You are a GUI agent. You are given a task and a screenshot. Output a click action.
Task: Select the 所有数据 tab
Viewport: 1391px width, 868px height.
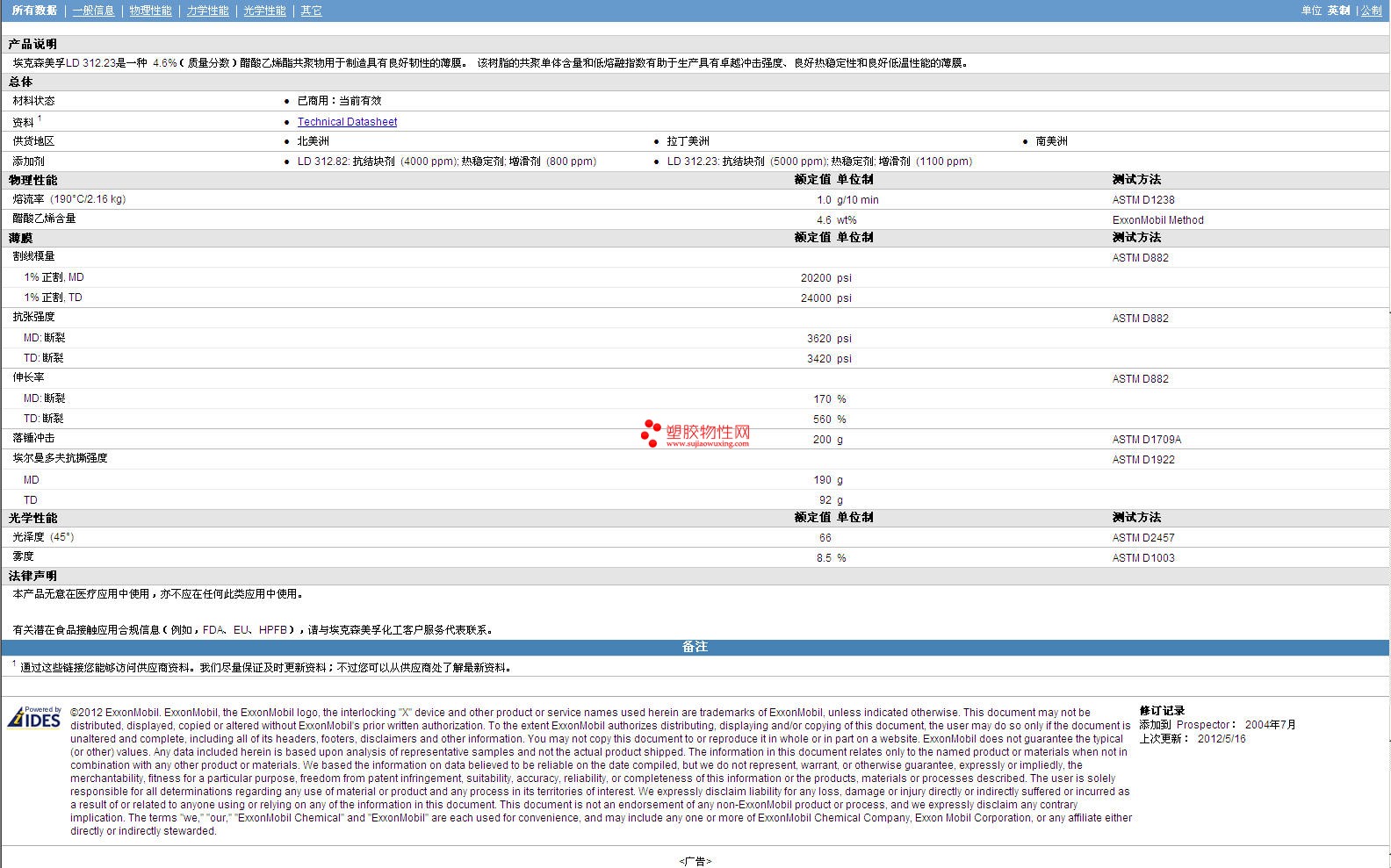34,11
